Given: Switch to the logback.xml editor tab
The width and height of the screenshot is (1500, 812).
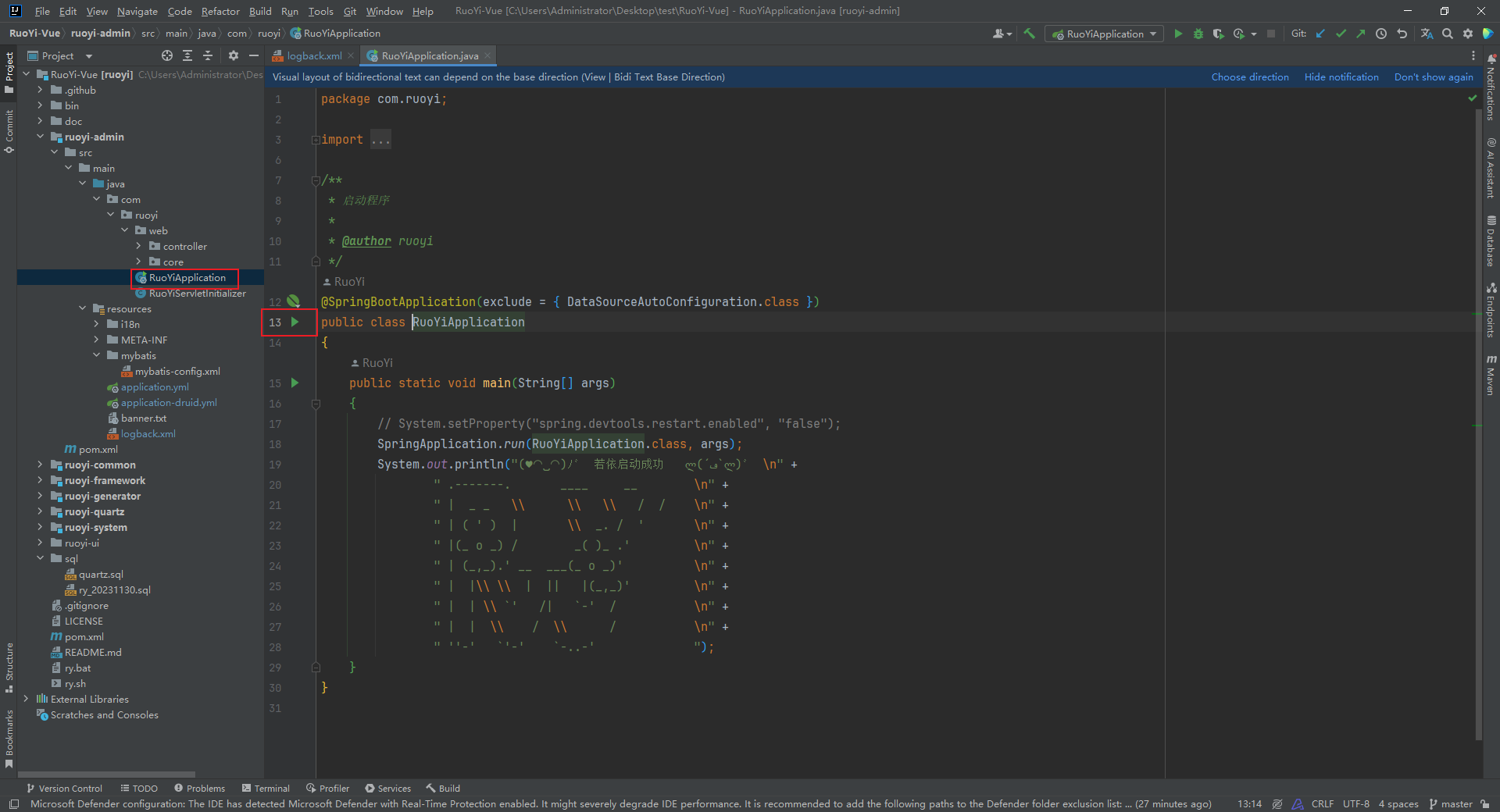Looking at the screenshot, I should 313,55.
